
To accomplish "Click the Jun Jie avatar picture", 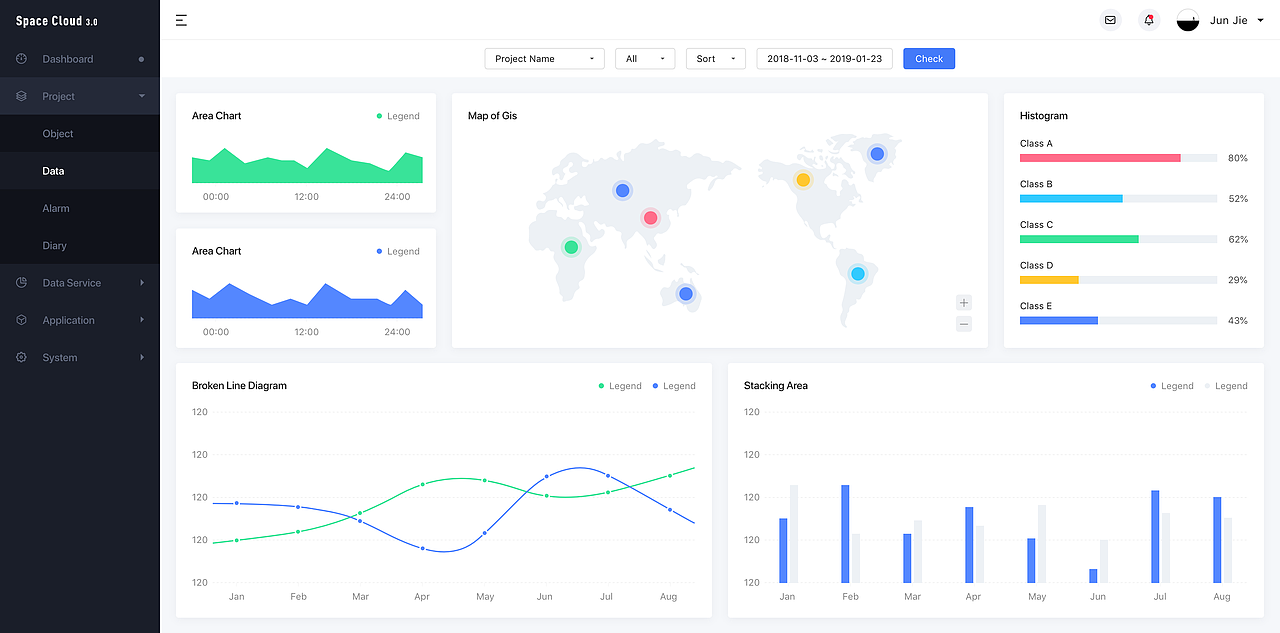I will click(1187, 20).
